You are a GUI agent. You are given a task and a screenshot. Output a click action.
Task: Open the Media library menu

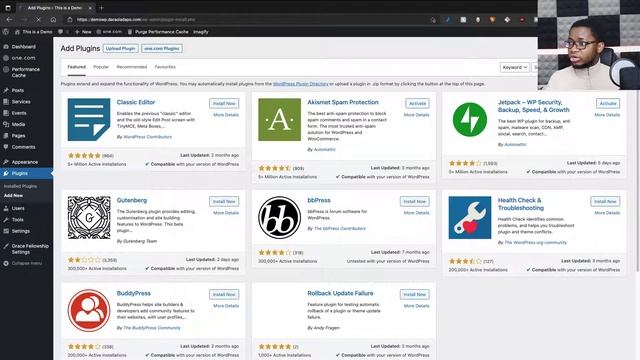click(18, 124)
